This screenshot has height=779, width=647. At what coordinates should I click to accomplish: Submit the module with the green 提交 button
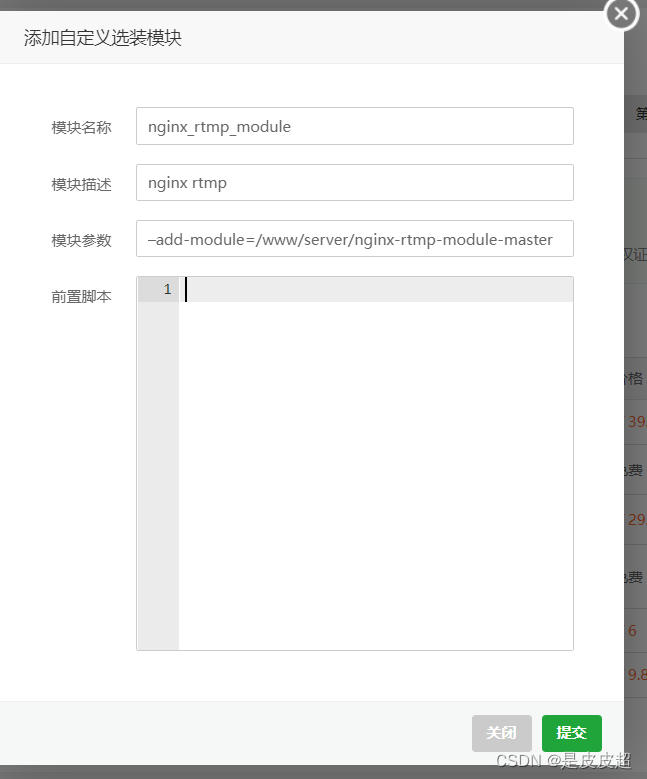[x=571, y=733]
